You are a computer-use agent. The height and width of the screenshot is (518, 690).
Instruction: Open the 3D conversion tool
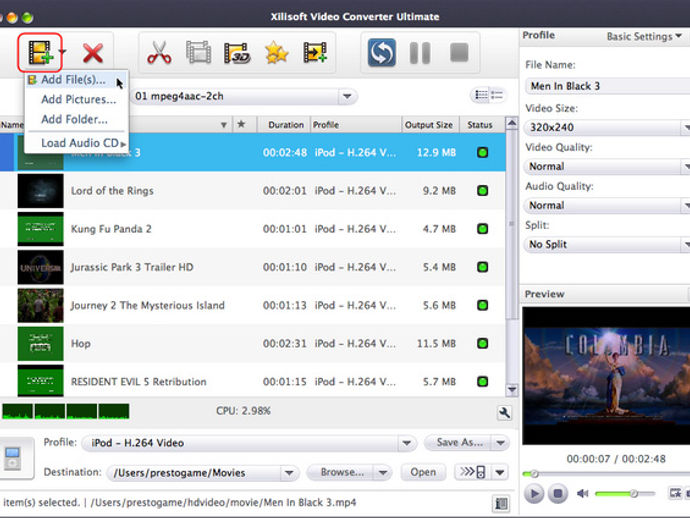[x=237, y=53]
